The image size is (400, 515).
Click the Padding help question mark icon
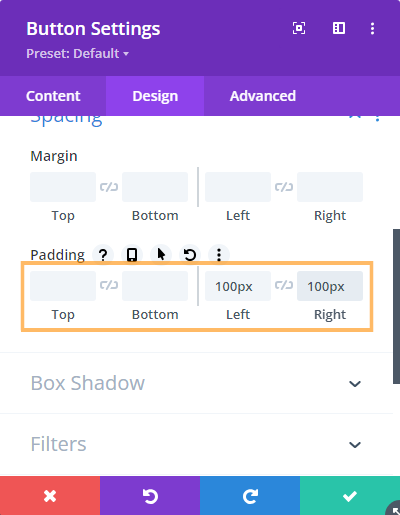[103, 255]
